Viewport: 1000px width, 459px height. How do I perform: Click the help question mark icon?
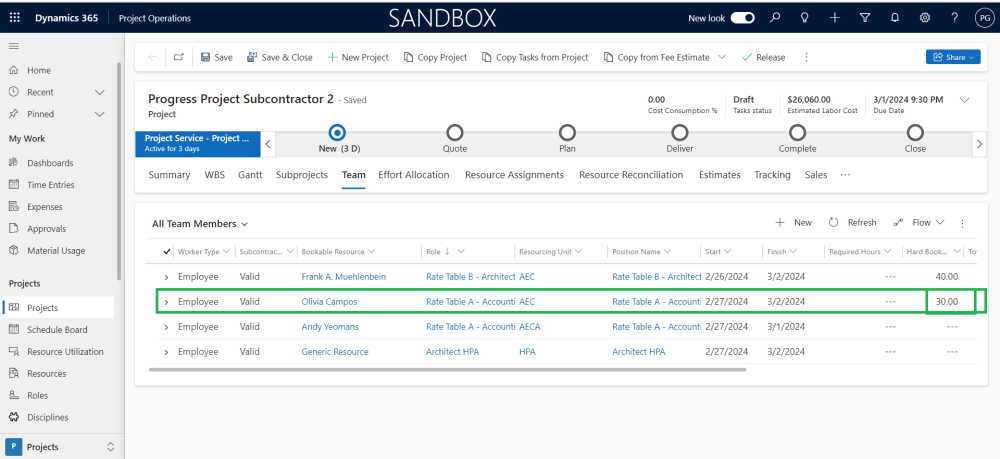pyautogui.click(x=955, y=18)
